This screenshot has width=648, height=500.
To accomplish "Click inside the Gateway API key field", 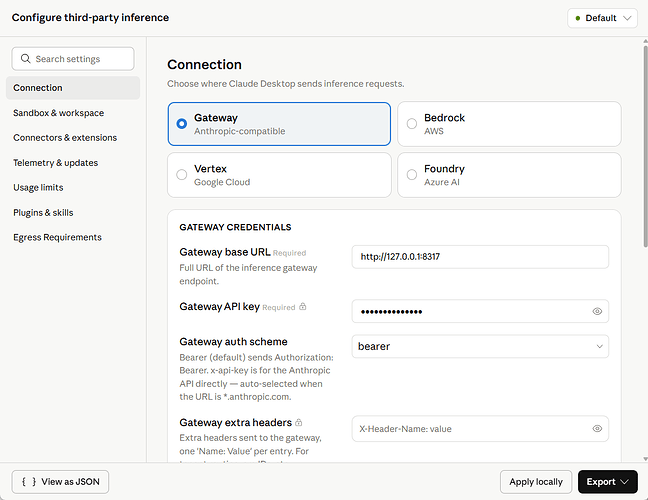I will [x=480, y=311].
